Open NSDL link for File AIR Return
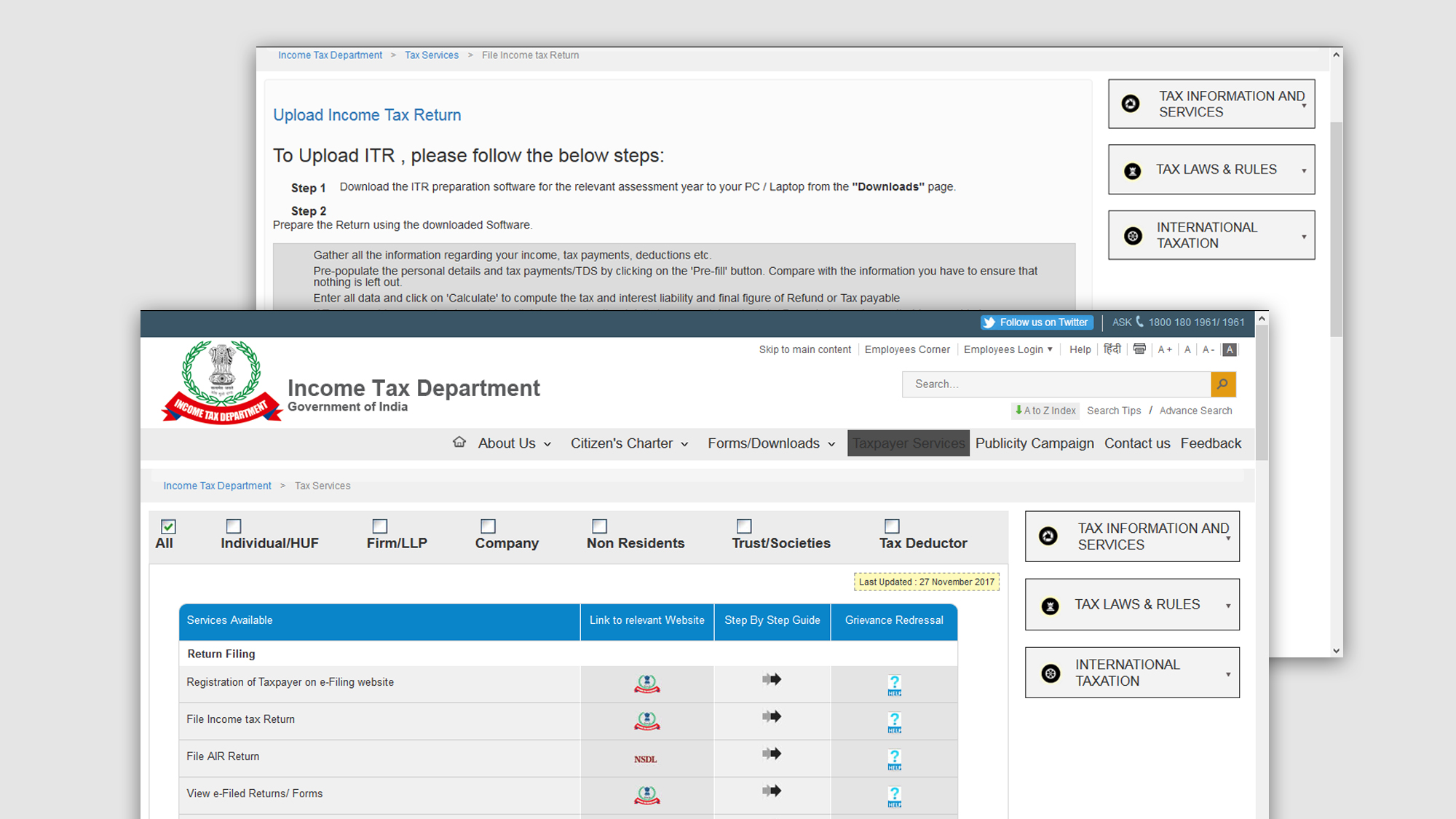The height and width of the screenshot is (819, 1456). [x=645, y=759]
